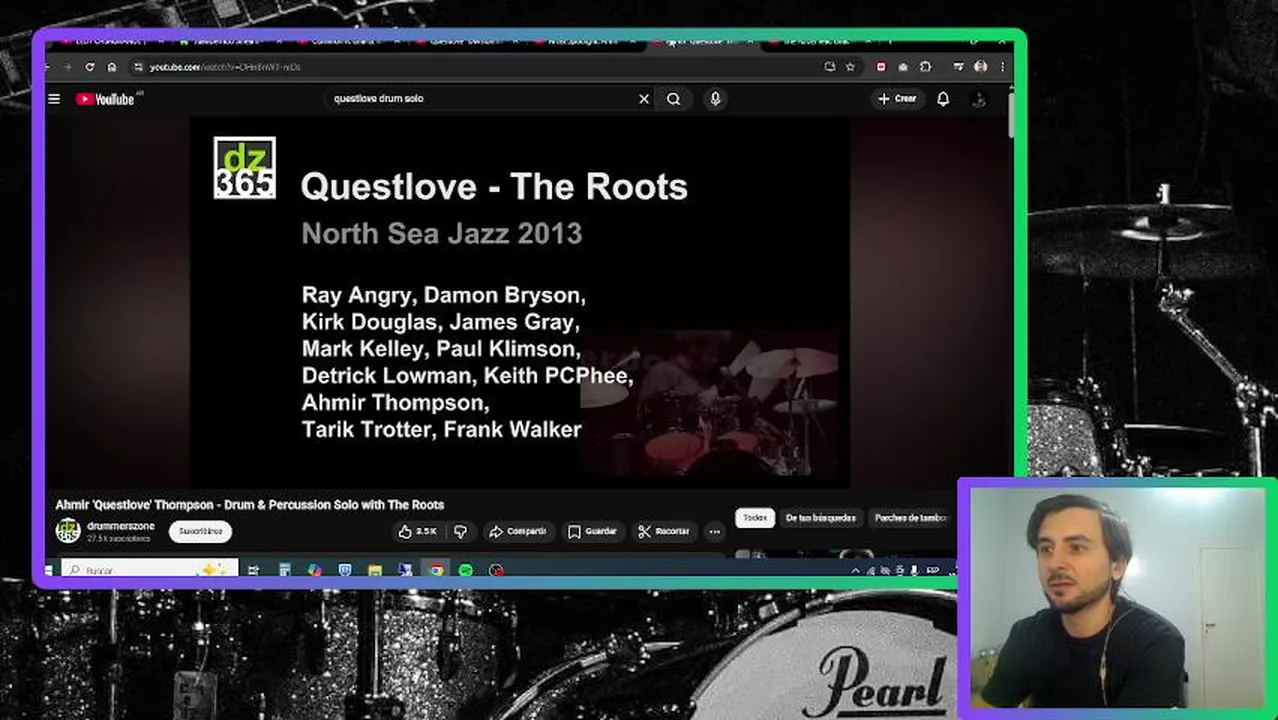Viewport: 1278px width, 720px height.
Task: Start voice search with the microphone icon
Action: coord(715,99)
